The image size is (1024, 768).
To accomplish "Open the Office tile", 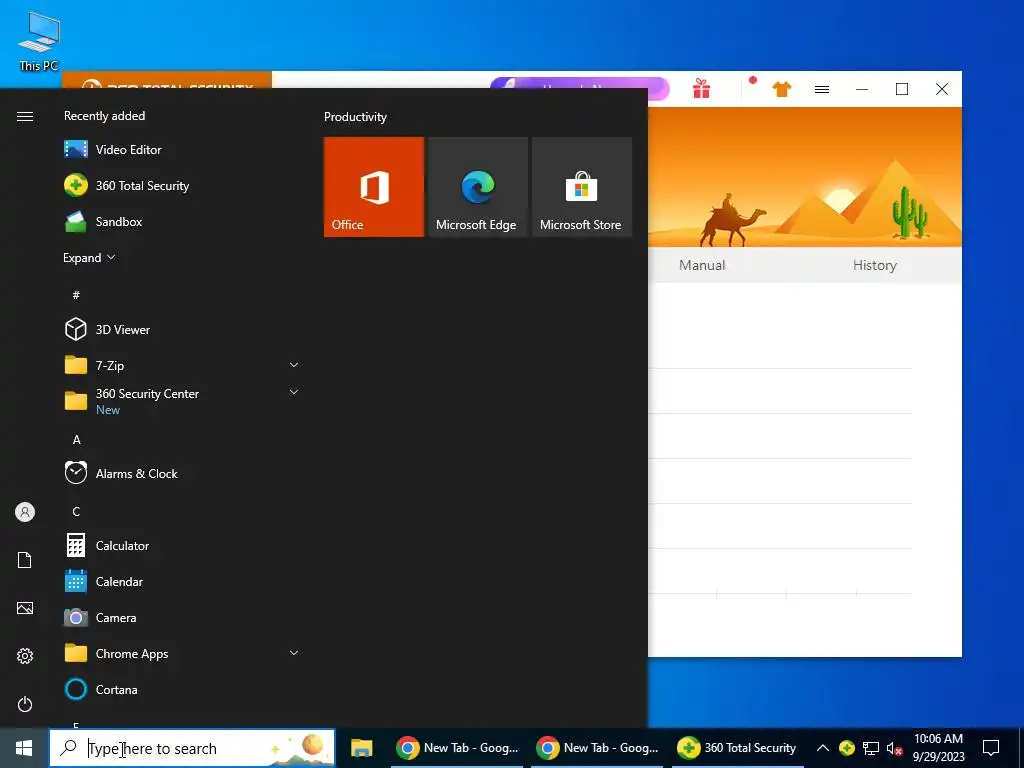I will coord(374,187).
